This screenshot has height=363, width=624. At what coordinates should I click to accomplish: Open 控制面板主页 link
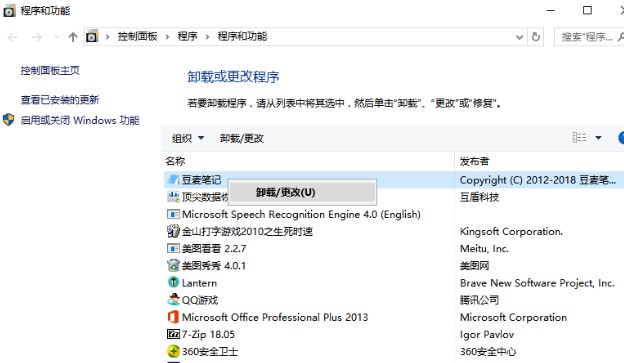[x=50, y=70]
